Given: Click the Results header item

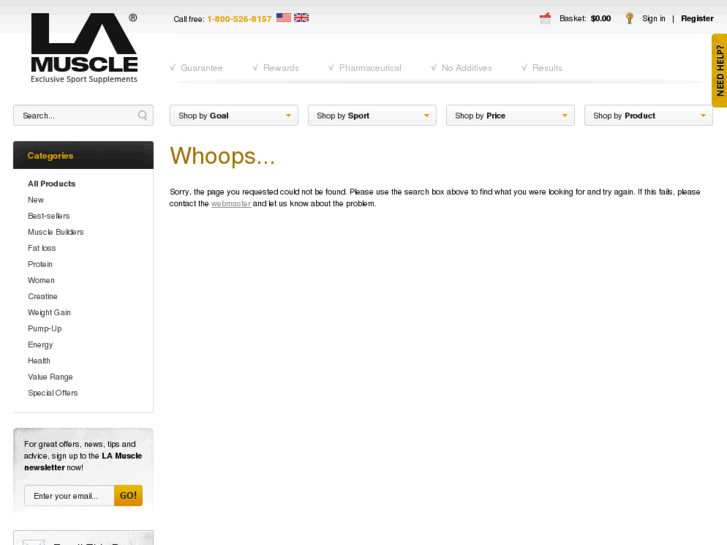Looking at the screenshot, I should coord(542,68).
